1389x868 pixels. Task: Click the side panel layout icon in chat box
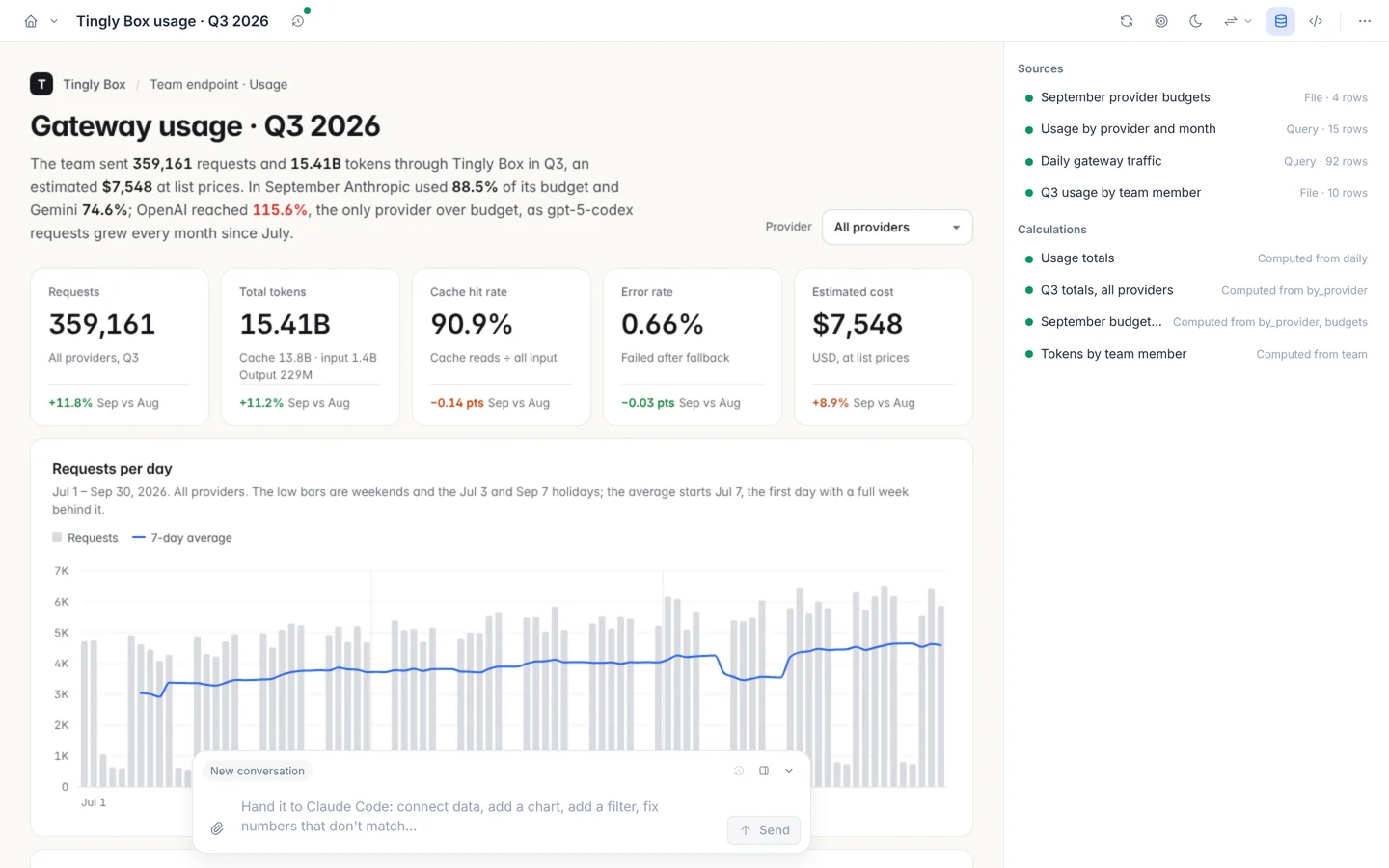pyautogui.click(x=764, y=771)
